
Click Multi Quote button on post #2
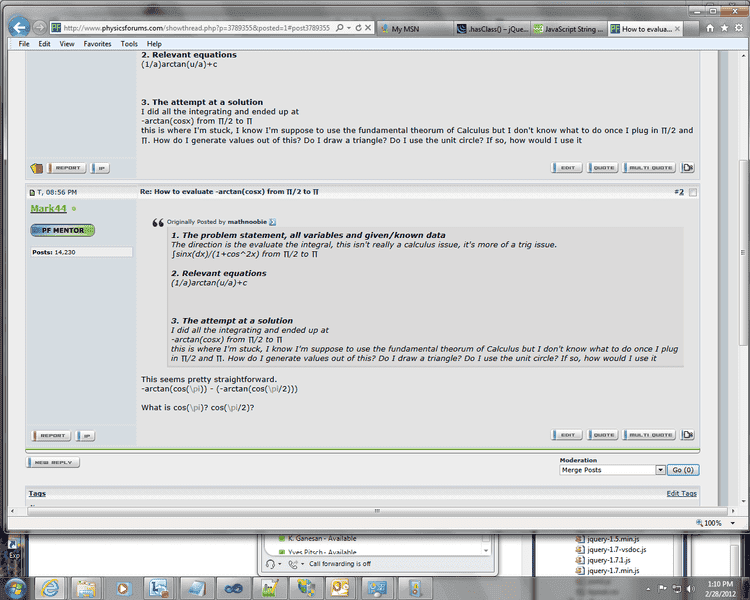[649, 434]
